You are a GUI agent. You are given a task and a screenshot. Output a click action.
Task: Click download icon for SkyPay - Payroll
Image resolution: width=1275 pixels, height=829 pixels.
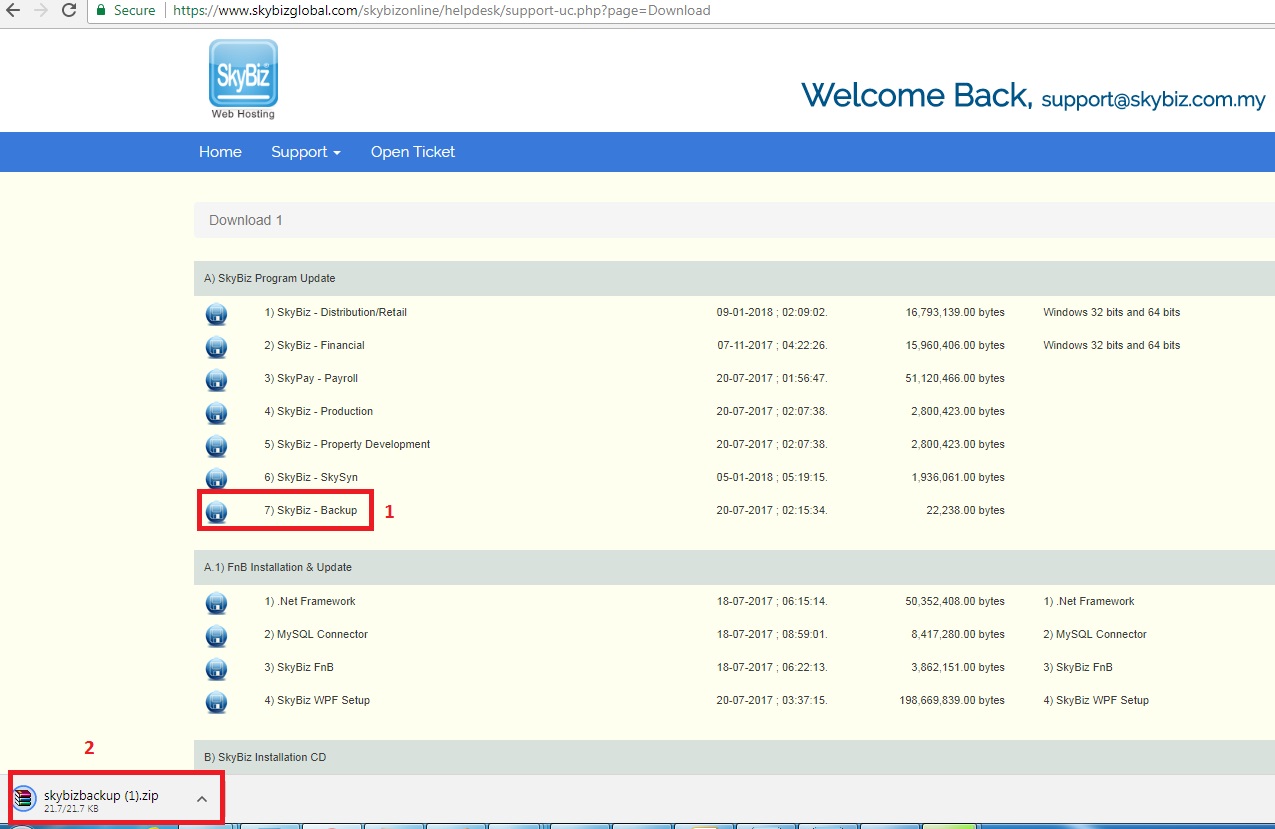pos(216,380)
